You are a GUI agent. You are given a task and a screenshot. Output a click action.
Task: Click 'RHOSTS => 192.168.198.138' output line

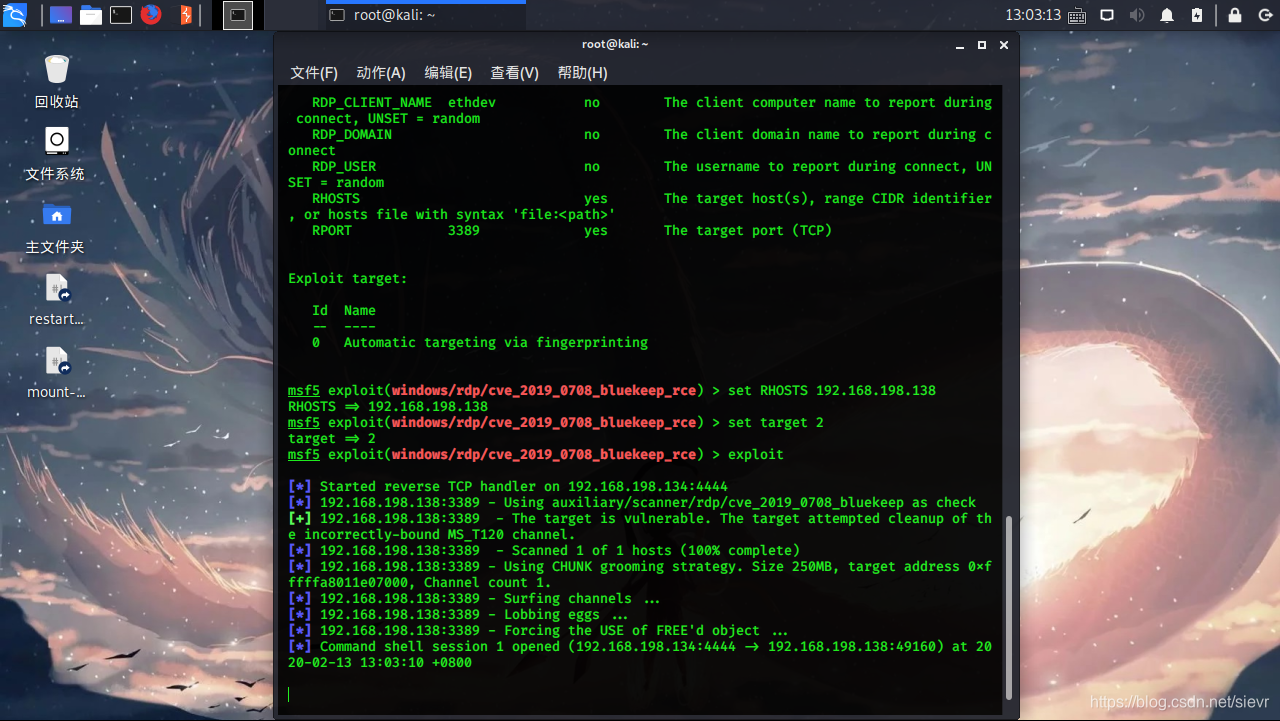388,406
